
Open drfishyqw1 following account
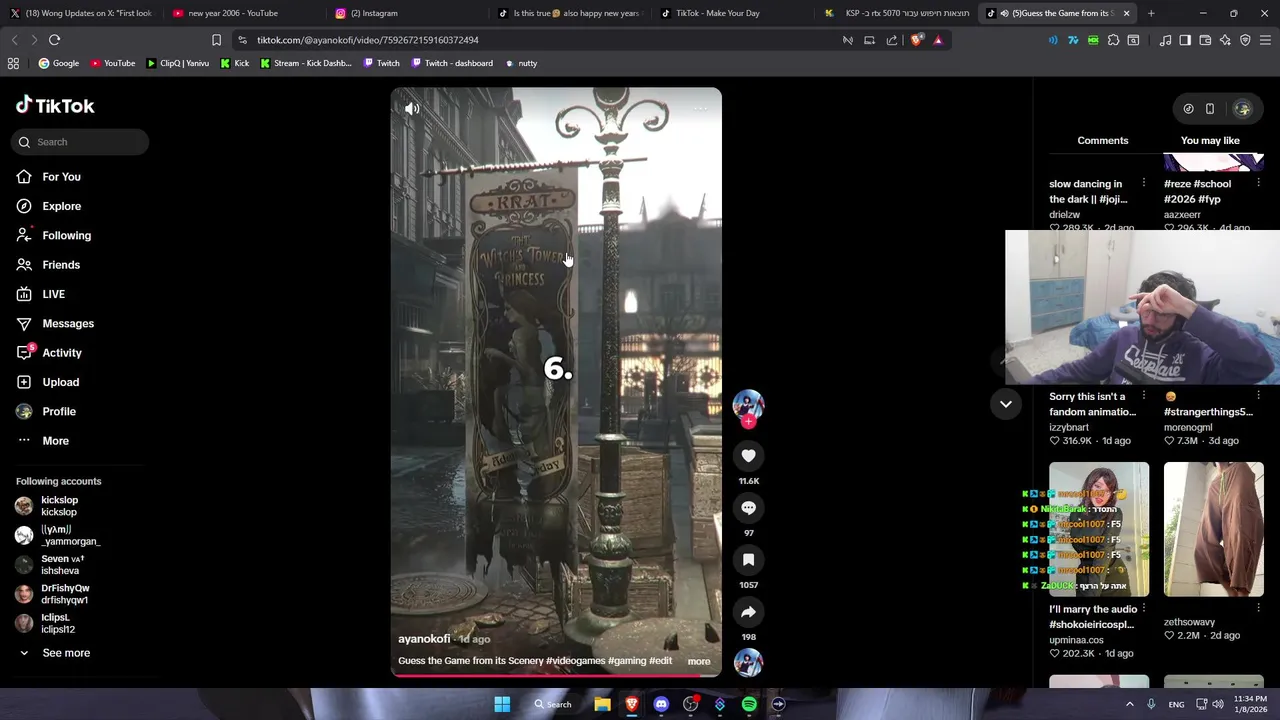pos(65,594)
